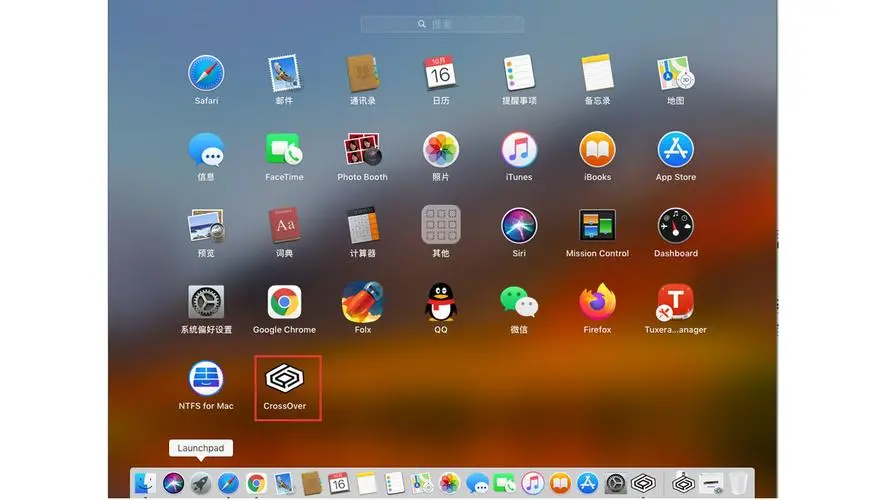This screenshot has width=889, height=500.
Task: Open NTFS for Mac
Action: 206,379
